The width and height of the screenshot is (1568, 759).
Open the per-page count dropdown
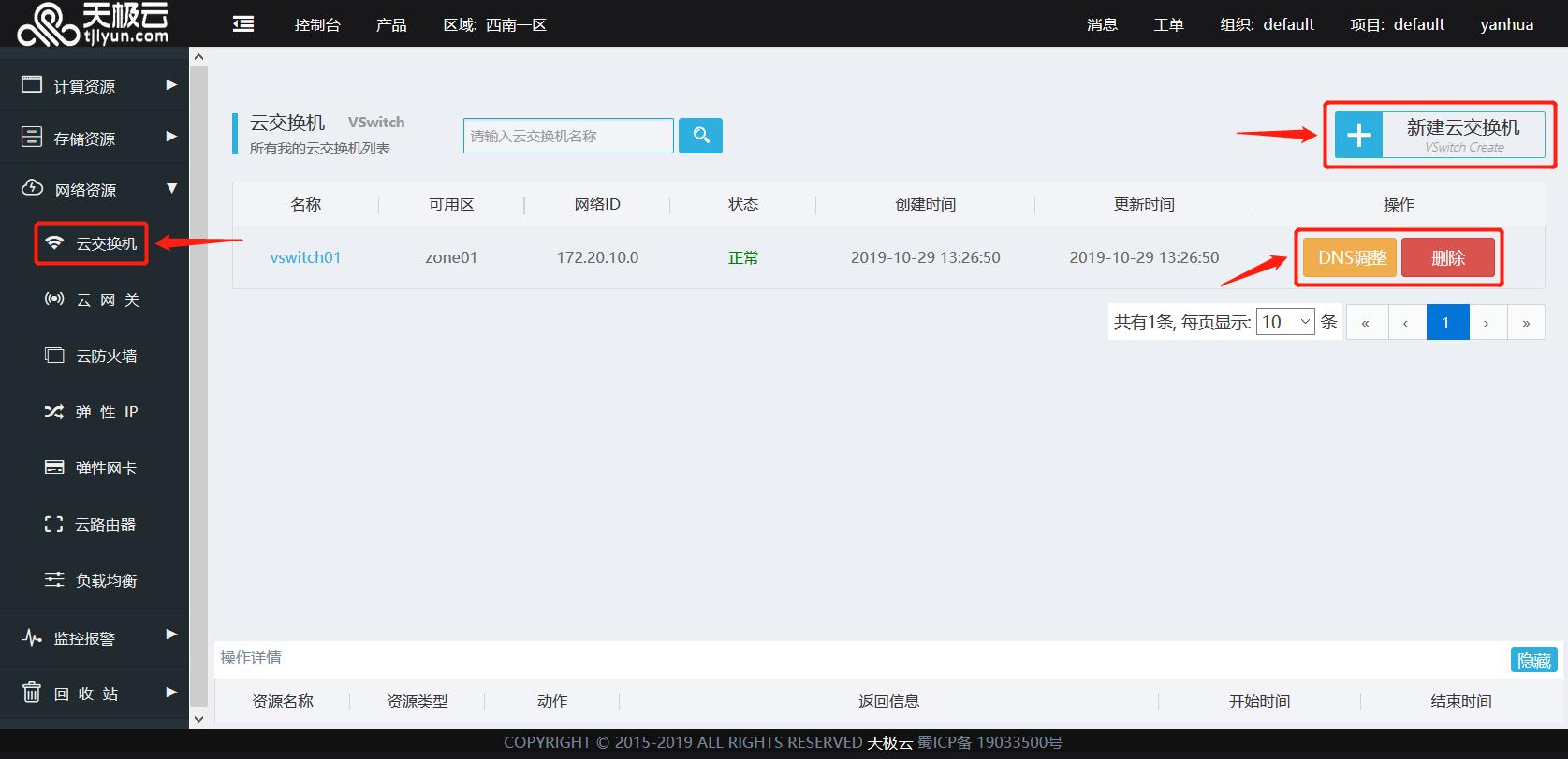coord(1285,322)
